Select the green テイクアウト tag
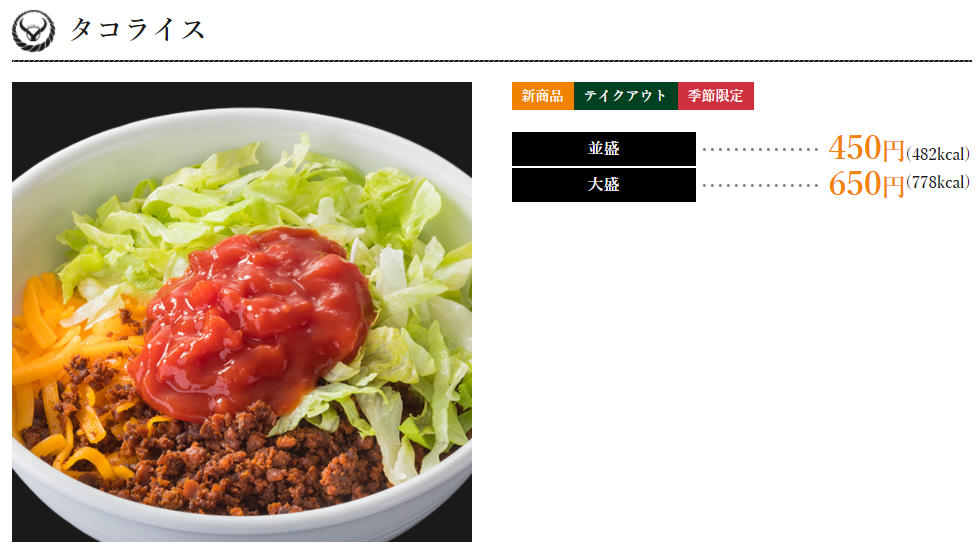 tap(626, 96)
